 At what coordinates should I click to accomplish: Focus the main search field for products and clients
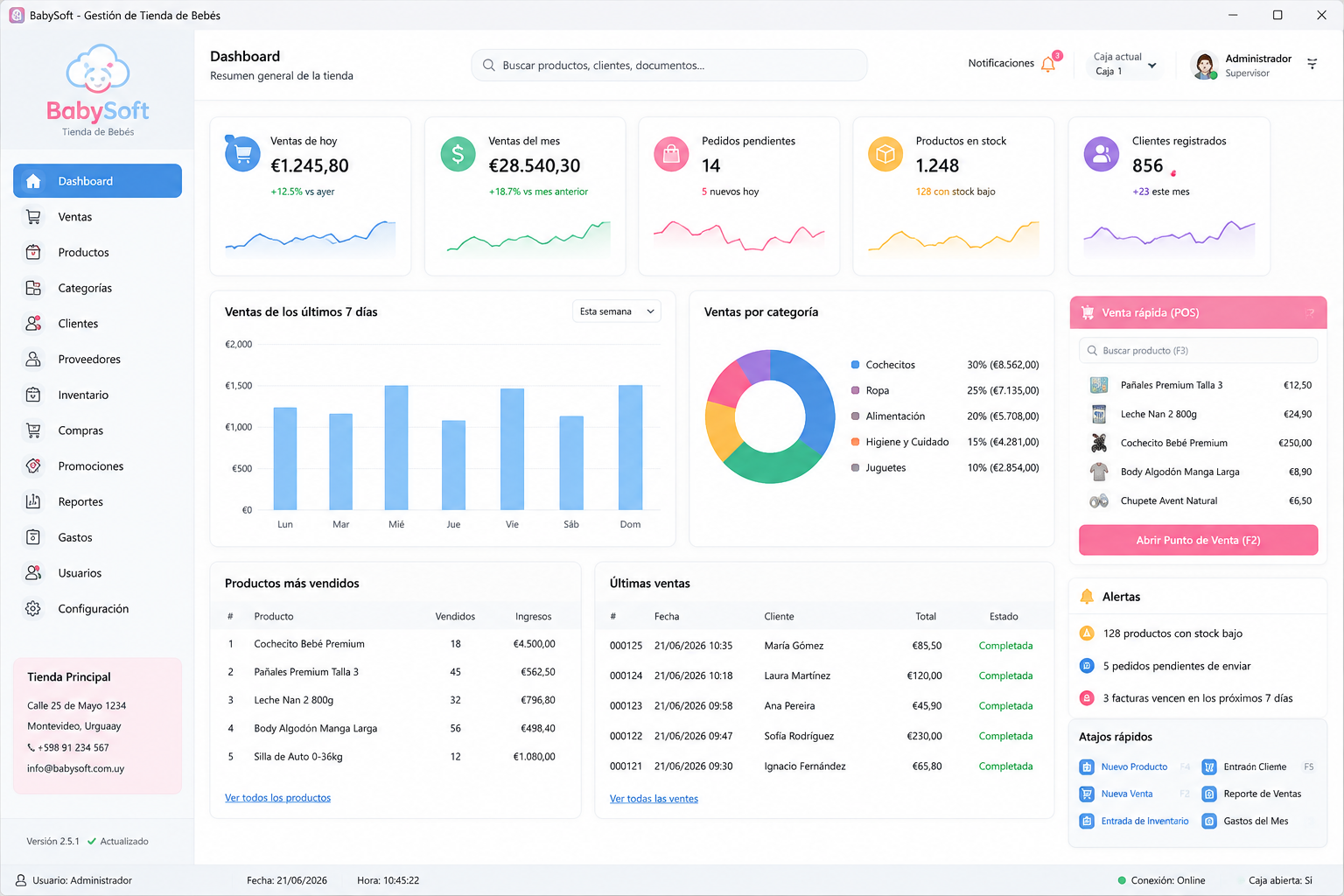click(x=669, y=66)
